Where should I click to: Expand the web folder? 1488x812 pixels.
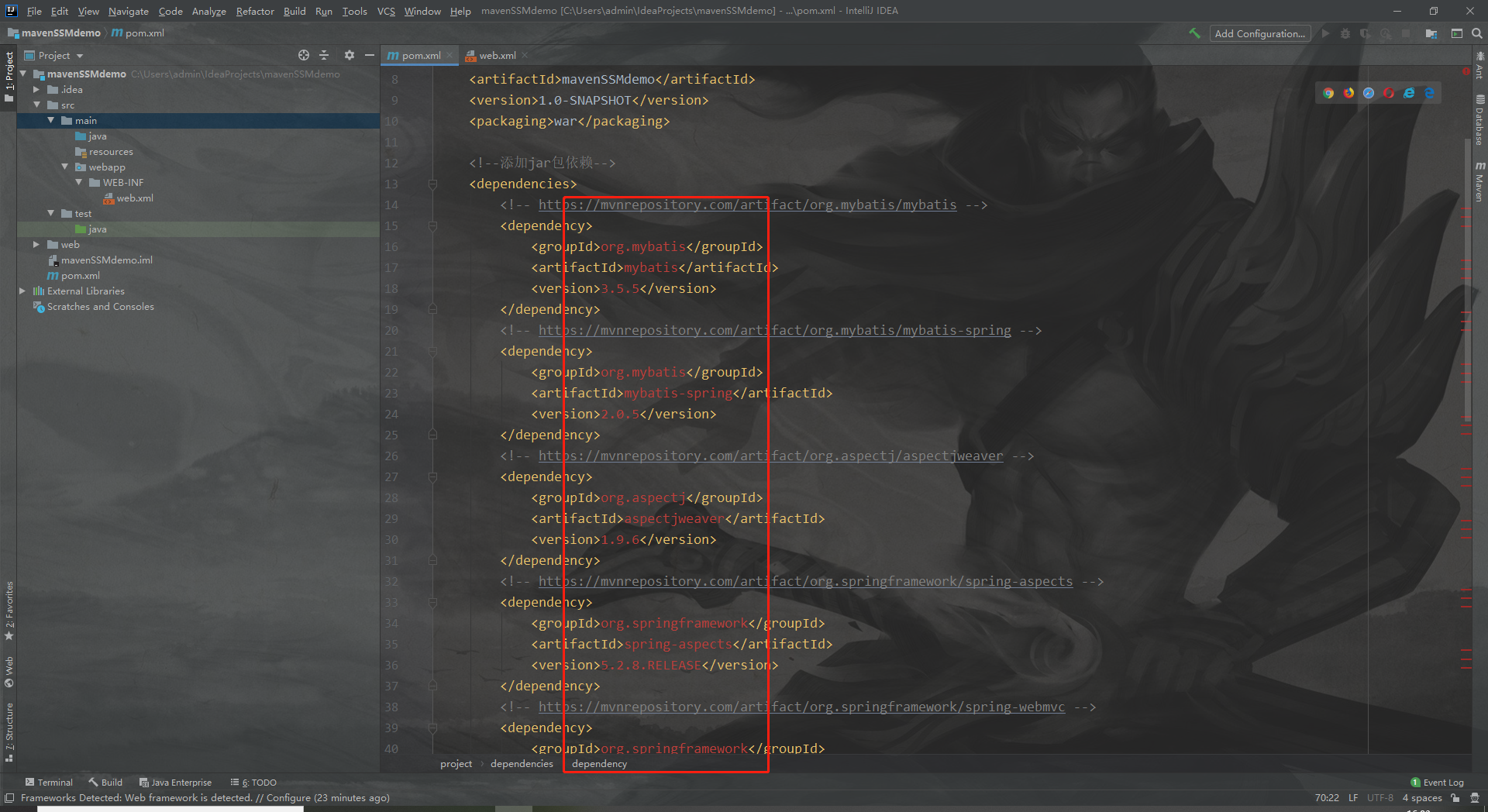tap(36, 244)
